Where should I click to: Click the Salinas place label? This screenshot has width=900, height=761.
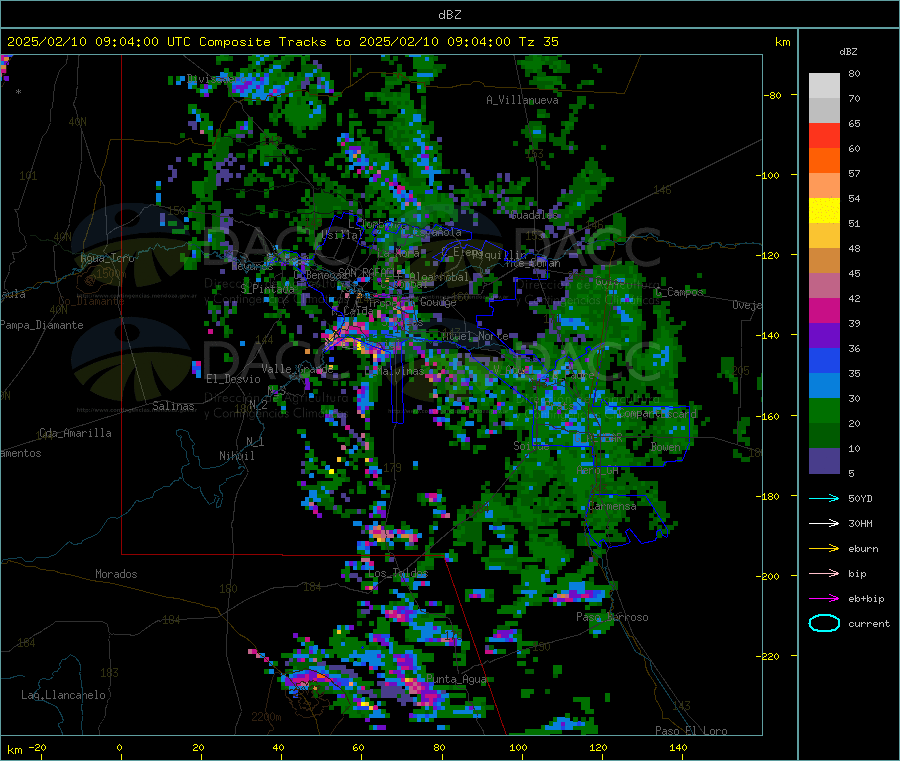tap(173, 406)
